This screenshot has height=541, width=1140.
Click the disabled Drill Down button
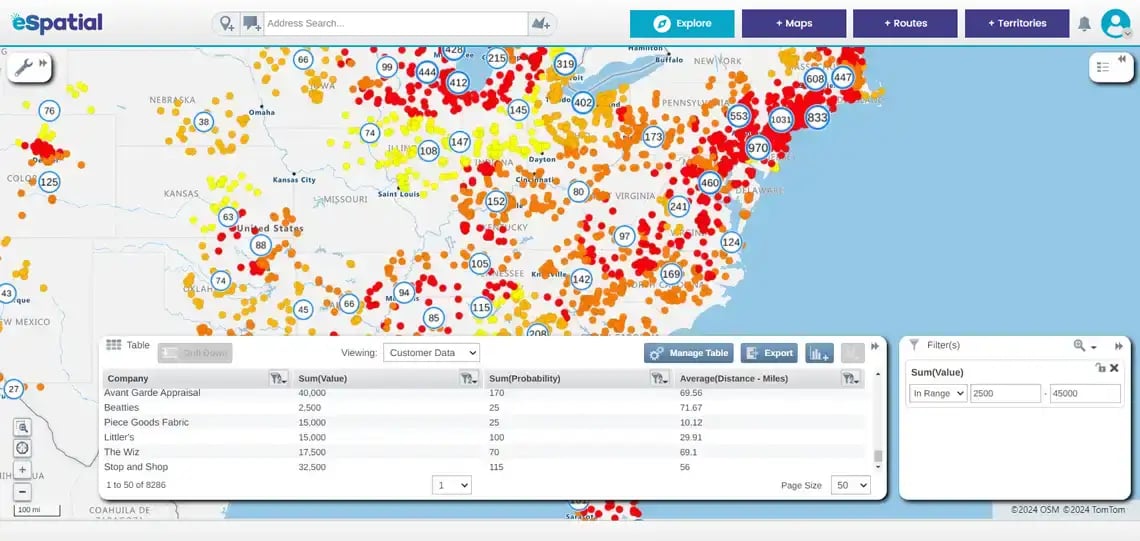pyautogui.click(x=195, y=353)
